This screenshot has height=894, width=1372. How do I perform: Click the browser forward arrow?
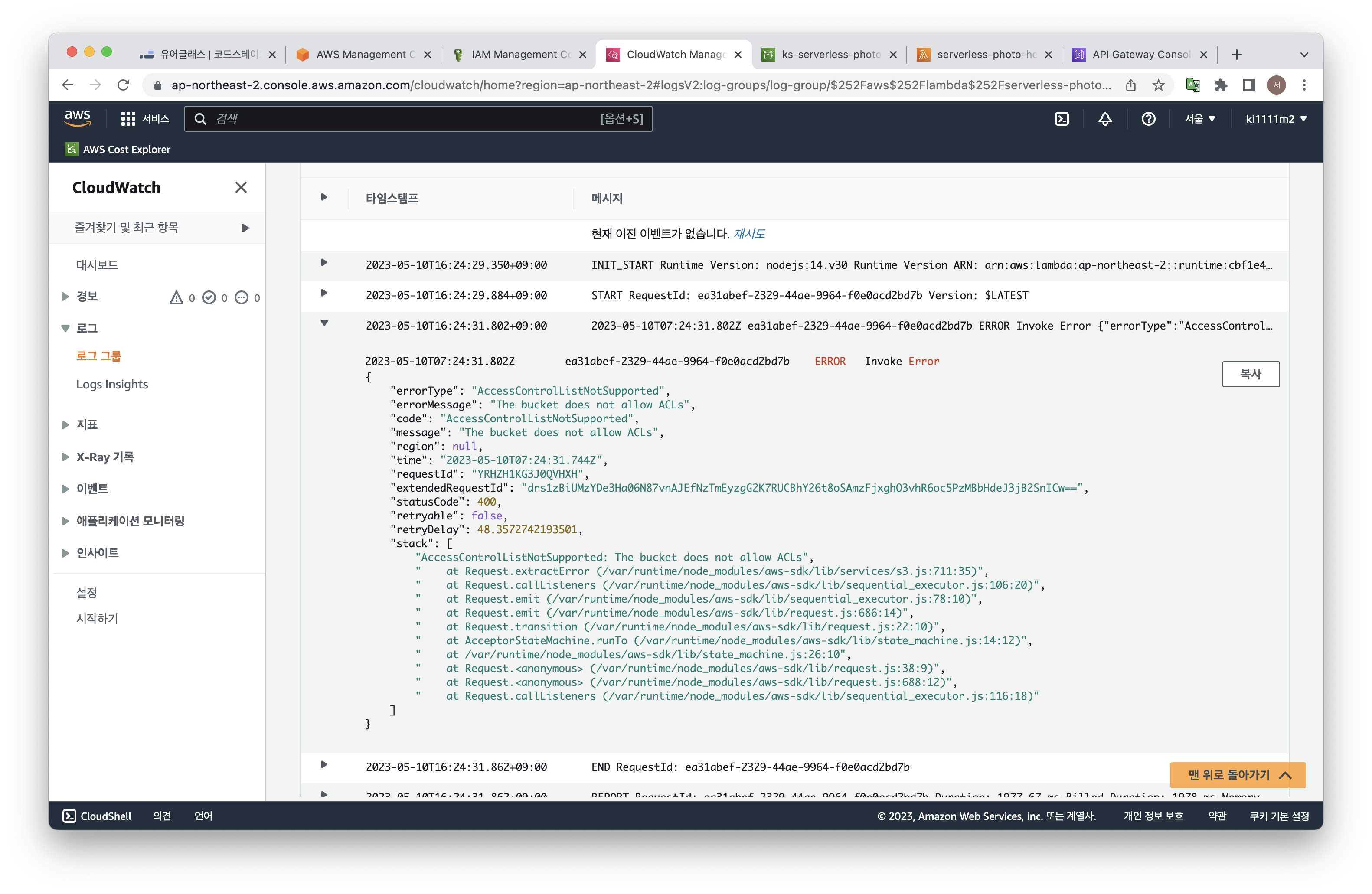click(95, 85)
